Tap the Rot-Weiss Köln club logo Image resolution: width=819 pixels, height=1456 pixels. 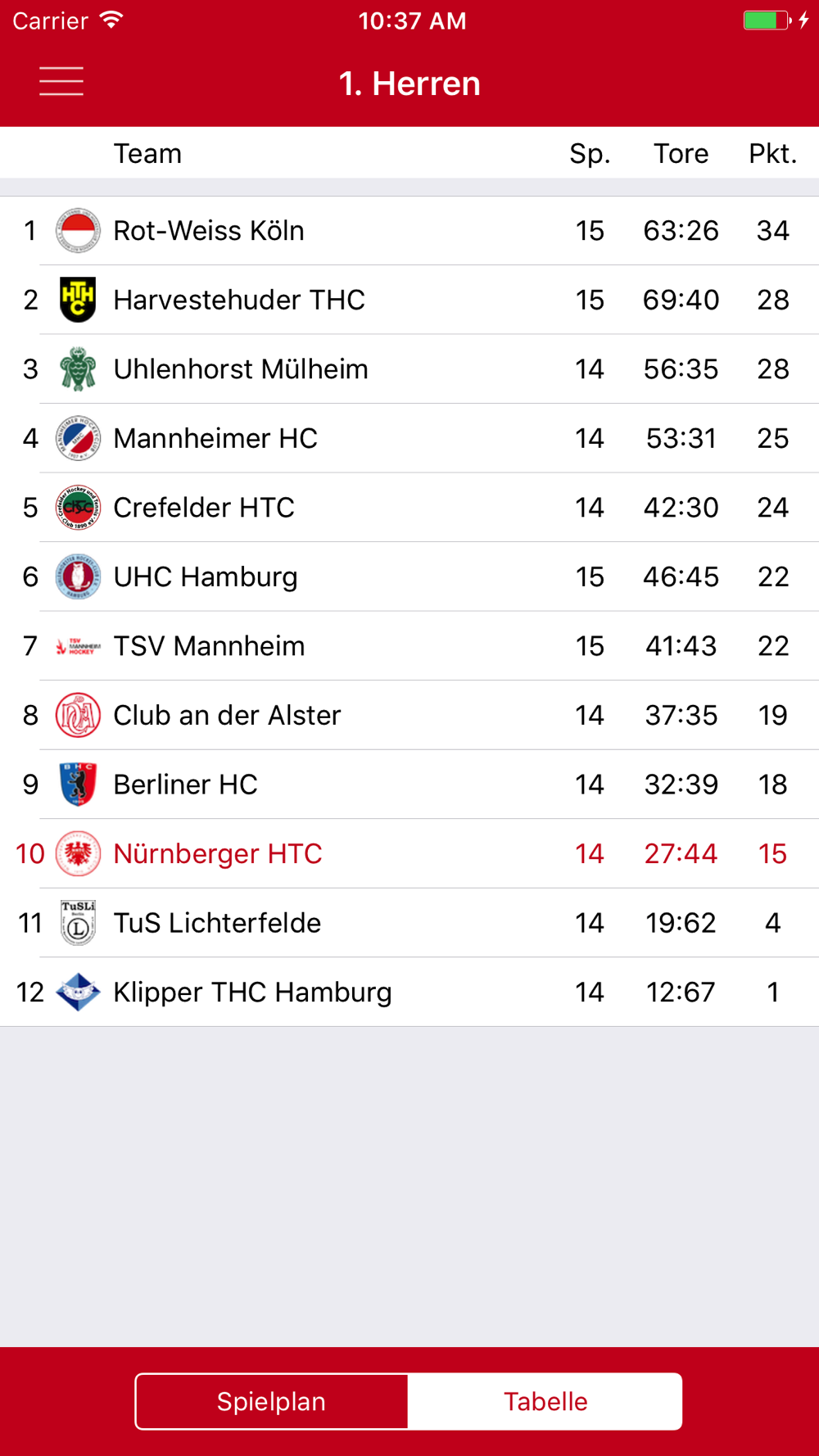point(78,231)
